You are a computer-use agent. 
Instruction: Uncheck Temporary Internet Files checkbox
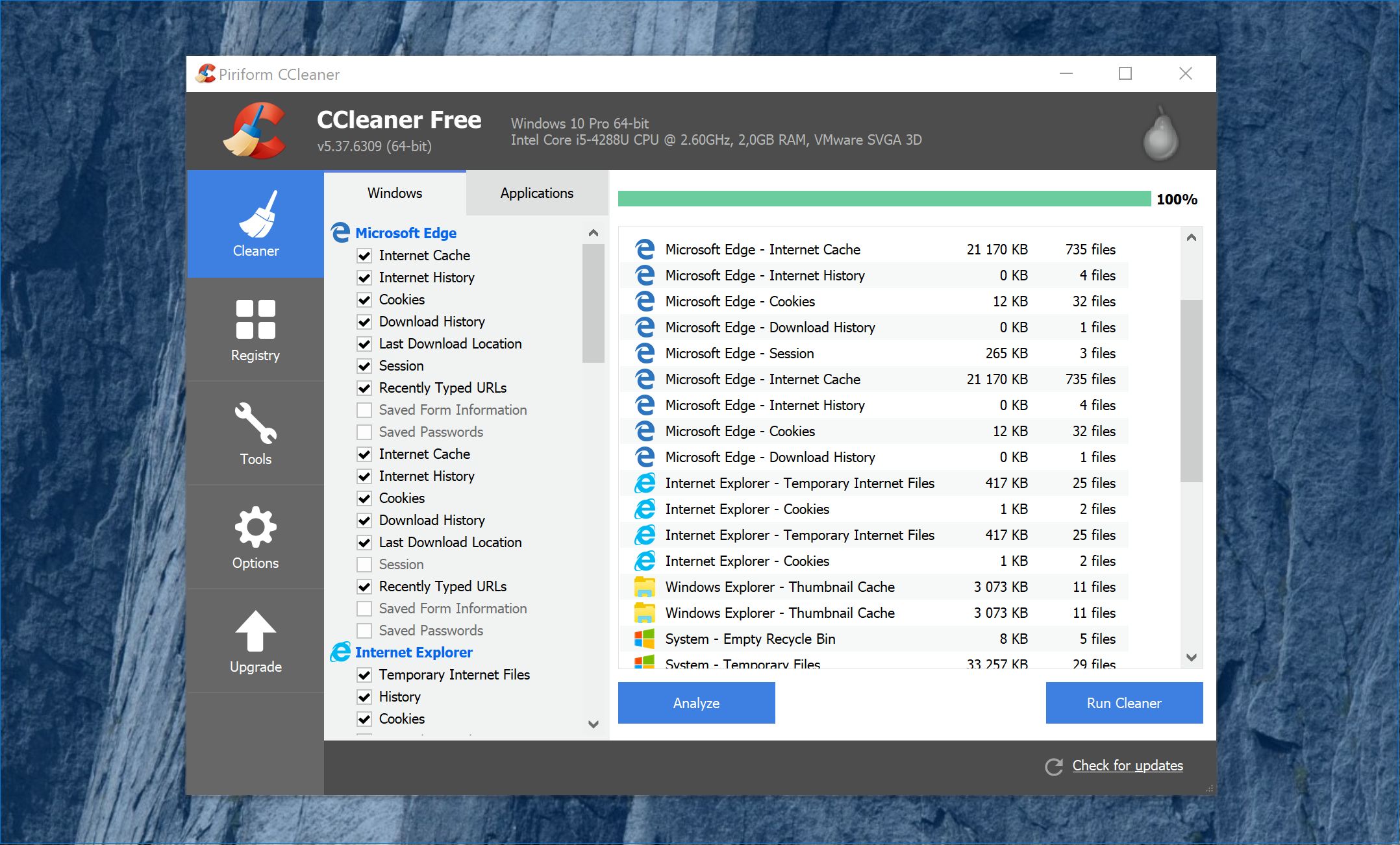tap(364, 675)
